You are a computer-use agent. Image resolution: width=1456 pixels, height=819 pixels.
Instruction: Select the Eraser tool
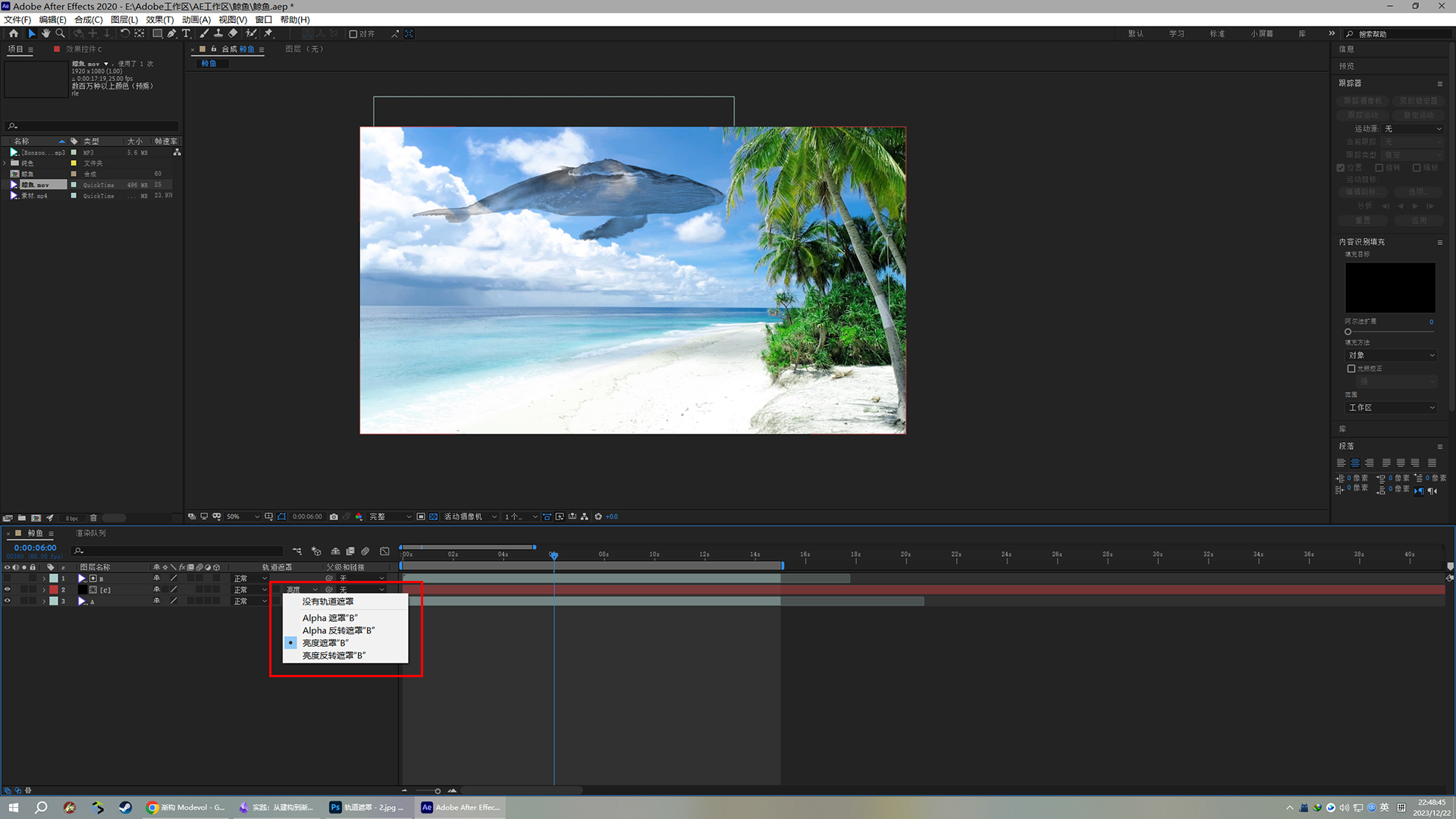[x=233, y=33]
